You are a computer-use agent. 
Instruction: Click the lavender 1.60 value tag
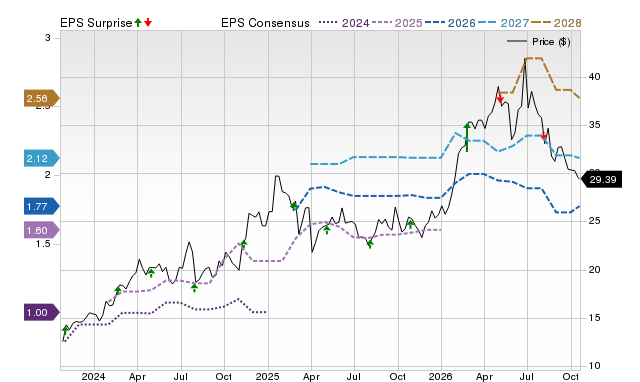[x=42, y=230]
